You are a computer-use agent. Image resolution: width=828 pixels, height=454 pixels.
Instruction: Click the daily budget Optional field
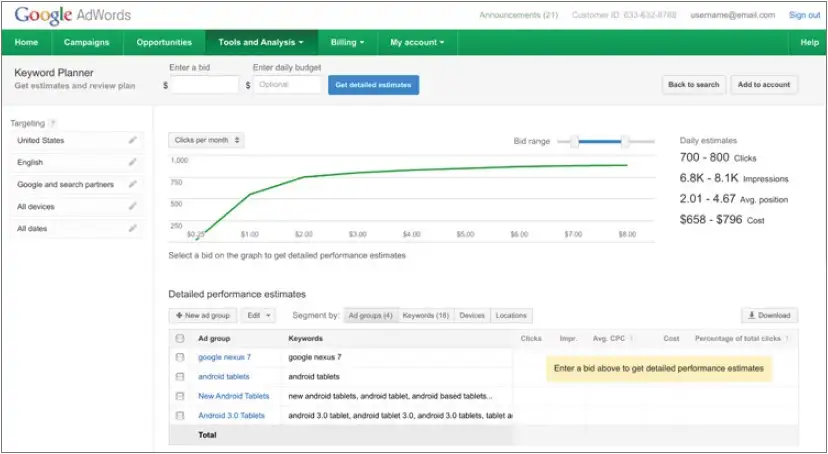point(287,85)
